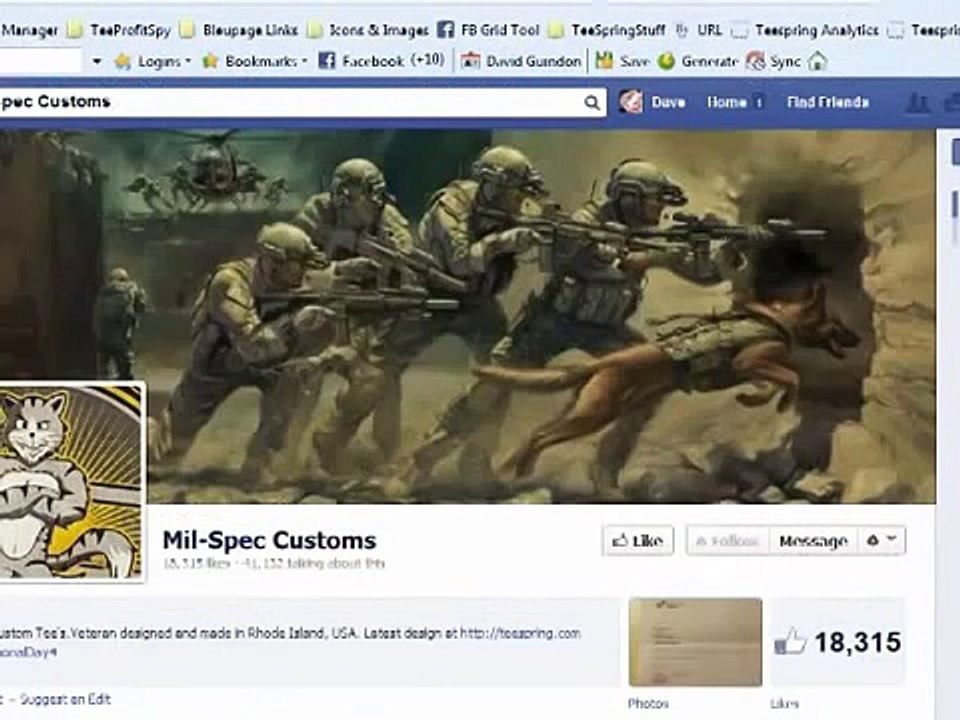Open the URL bookmark
Image resolution: width=960 pixels, height=720 pixels.
pos(698,30)
